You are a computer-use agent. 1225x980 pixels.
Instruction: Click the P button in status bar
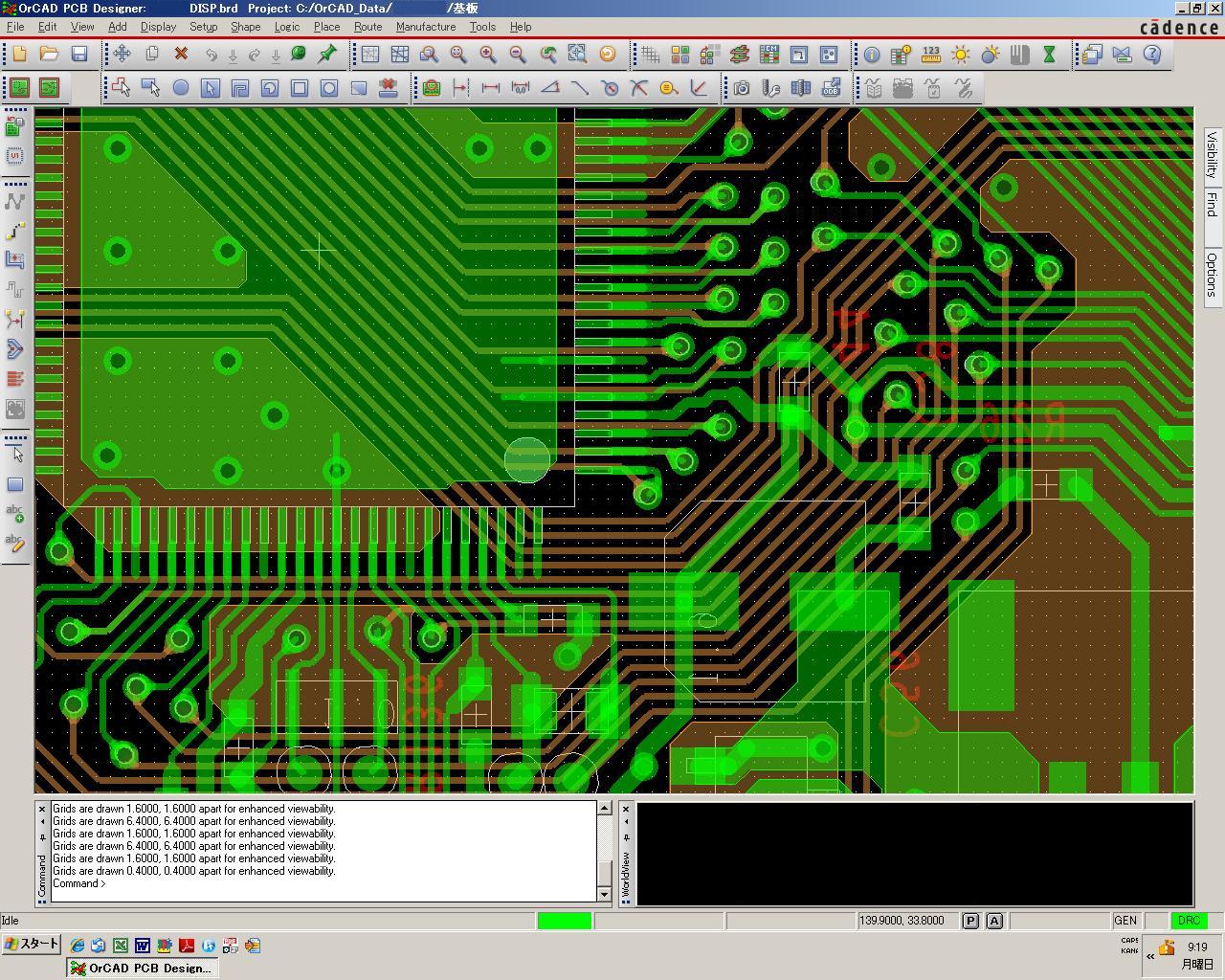point(970,921)
